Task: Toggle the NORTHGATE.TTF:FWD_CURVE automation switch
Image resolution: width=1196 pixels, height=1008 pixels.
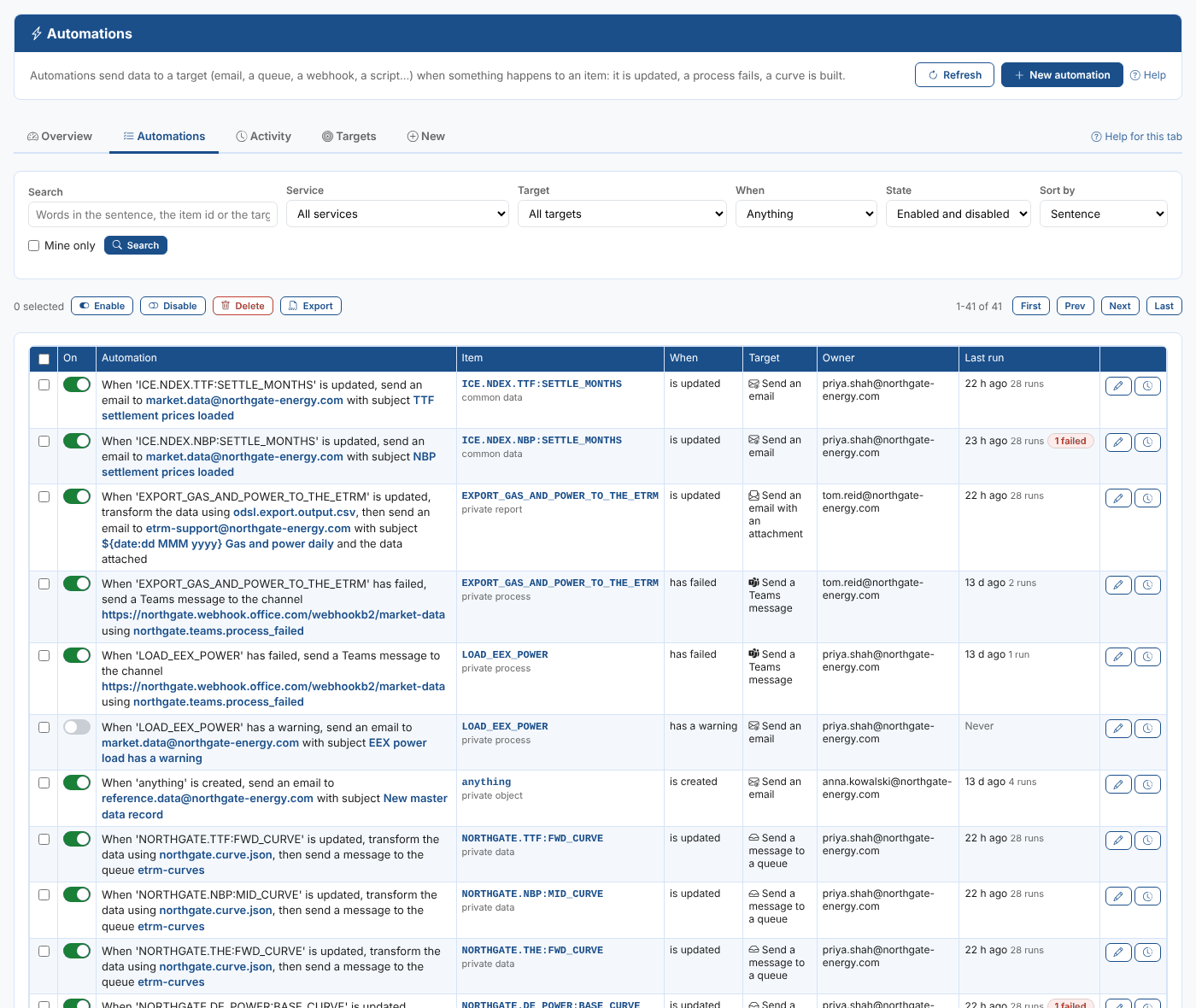Action: (77, 839)
